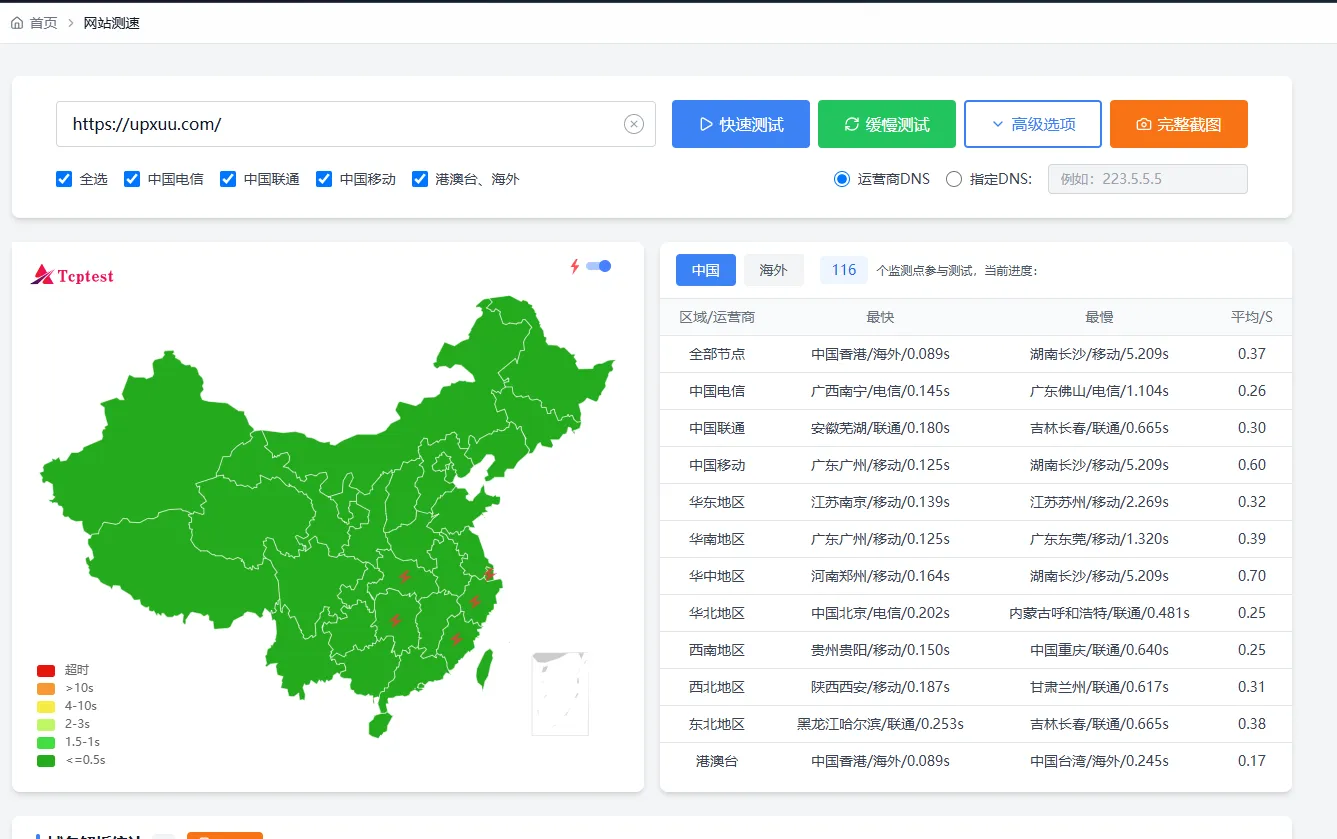Toggle the blue switch above the map
The height and width of the screenshot is (839, 1337).
[x=598, y=266]
